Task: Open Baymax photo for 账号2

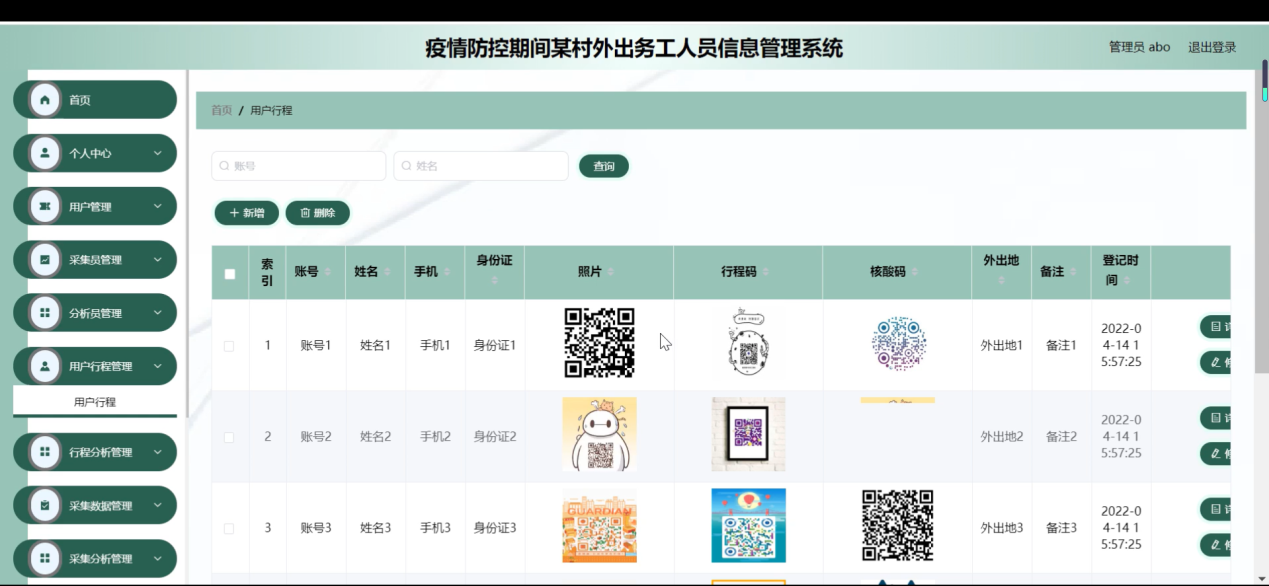Action: (x=599, y=434)
